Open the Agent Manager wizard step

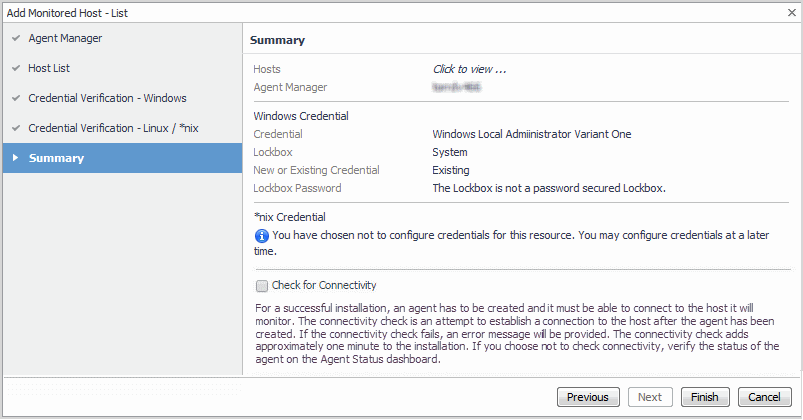tap(65, 39)
